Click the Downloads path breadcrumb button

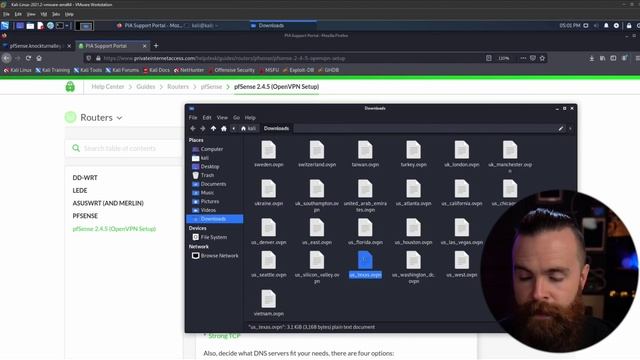click(276, 128)
